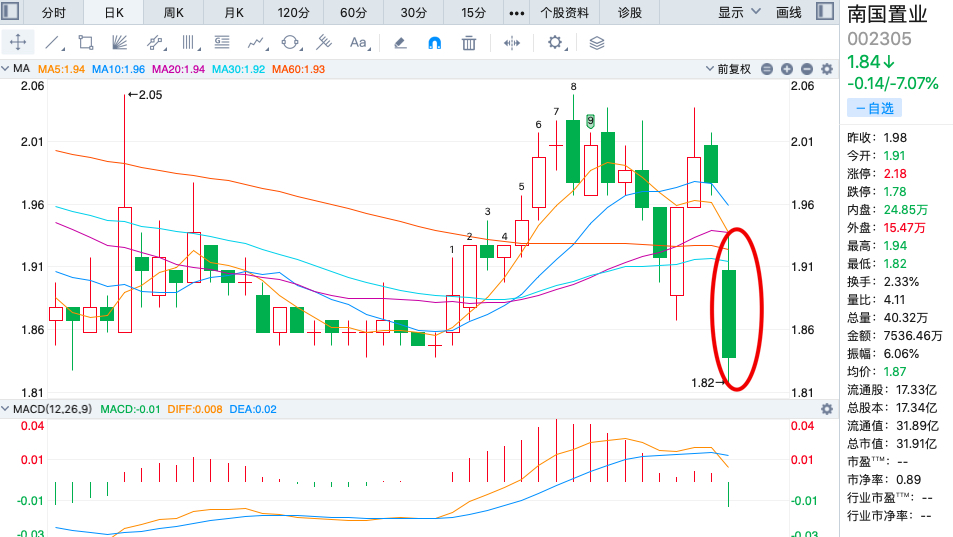Screen dimensions: 953x537
Task: Open MA indicator settings gear
Action: (x=827, y=69)
